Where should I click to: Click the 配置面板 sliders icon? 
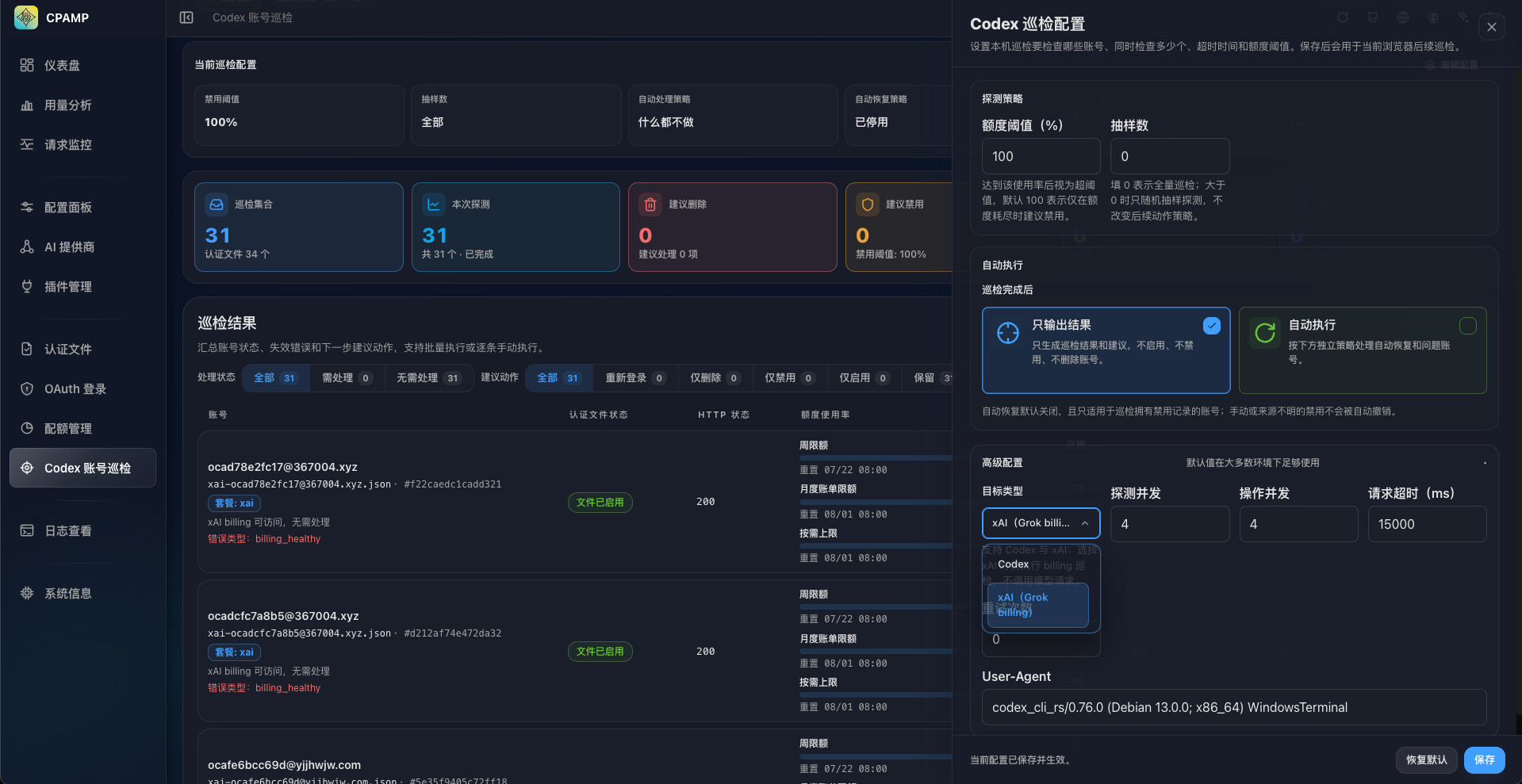tap(27, 207)
